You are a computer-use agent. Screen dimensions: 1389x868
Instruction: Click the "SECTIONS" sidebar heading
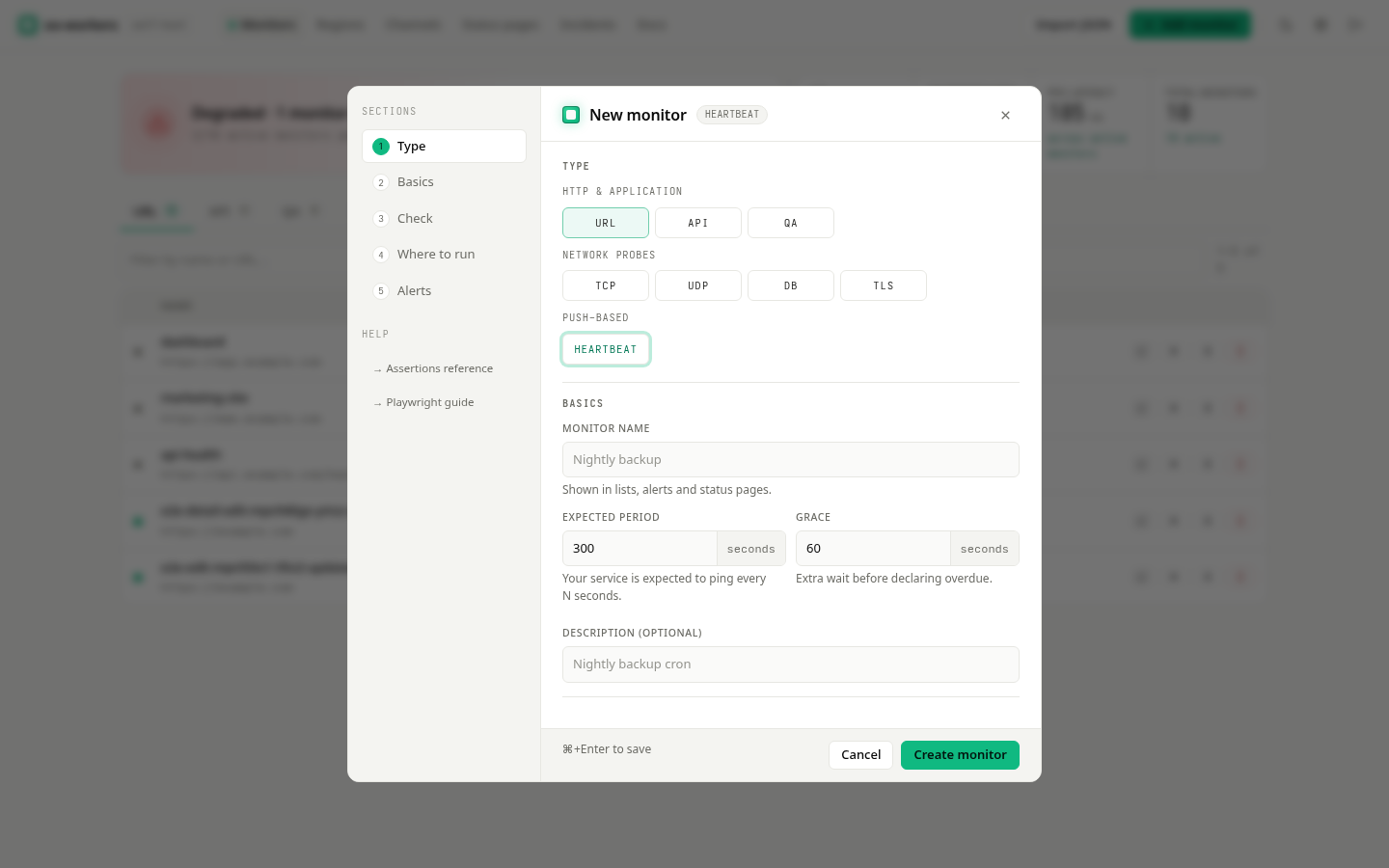pos(389,112)
